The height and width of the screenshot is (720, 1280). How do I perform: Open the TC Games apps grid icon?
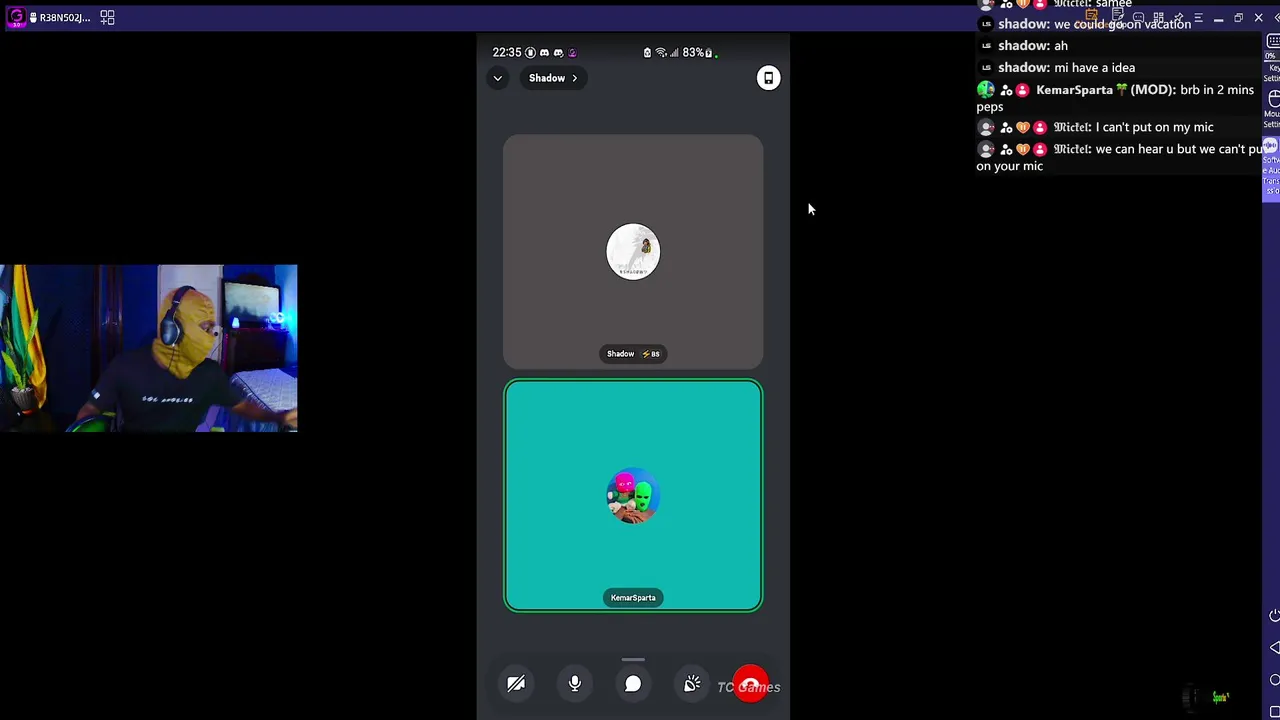[x=1158, y=17]
